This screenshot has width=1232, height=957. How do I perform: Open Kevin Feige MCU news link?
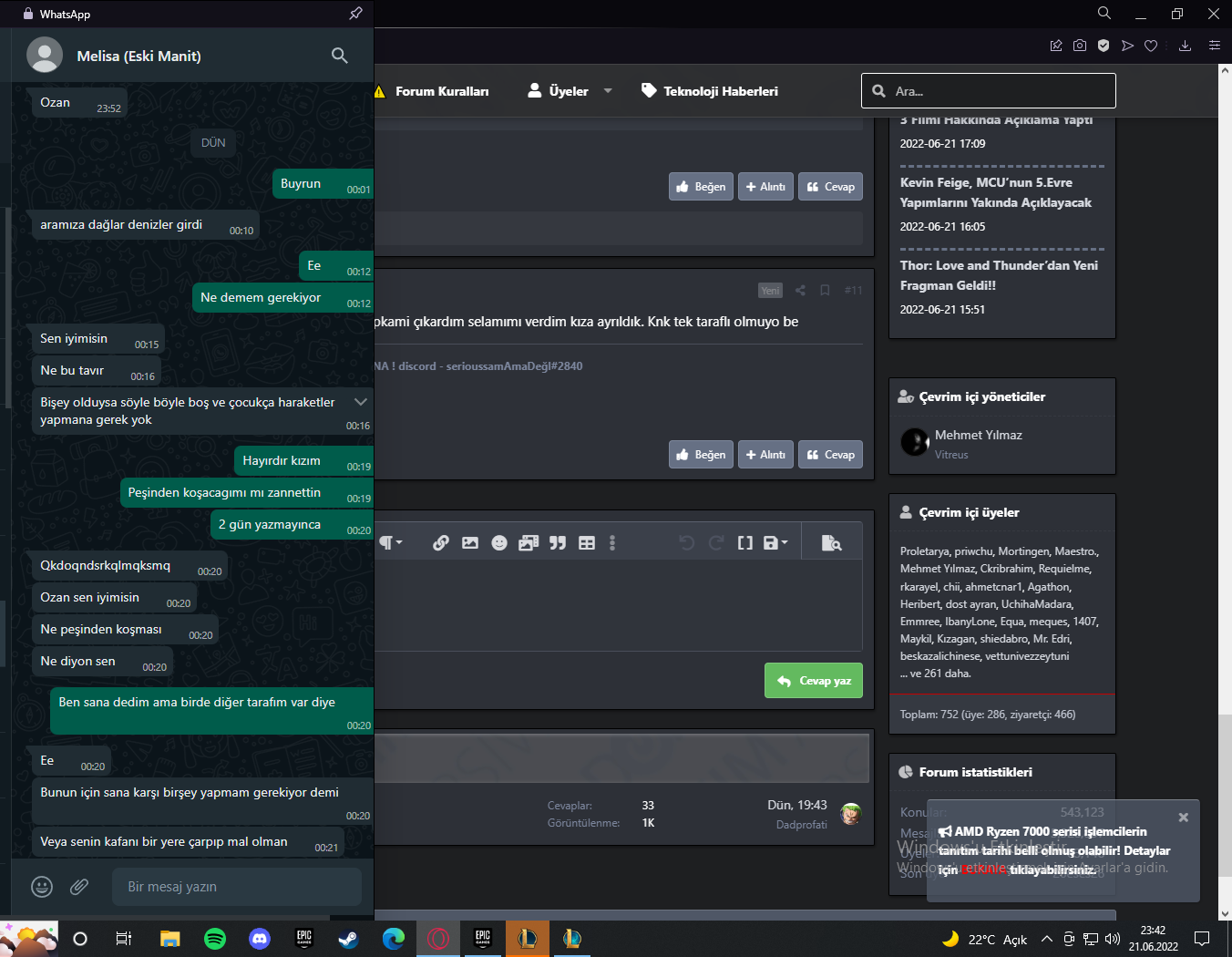tap(996, 192)
